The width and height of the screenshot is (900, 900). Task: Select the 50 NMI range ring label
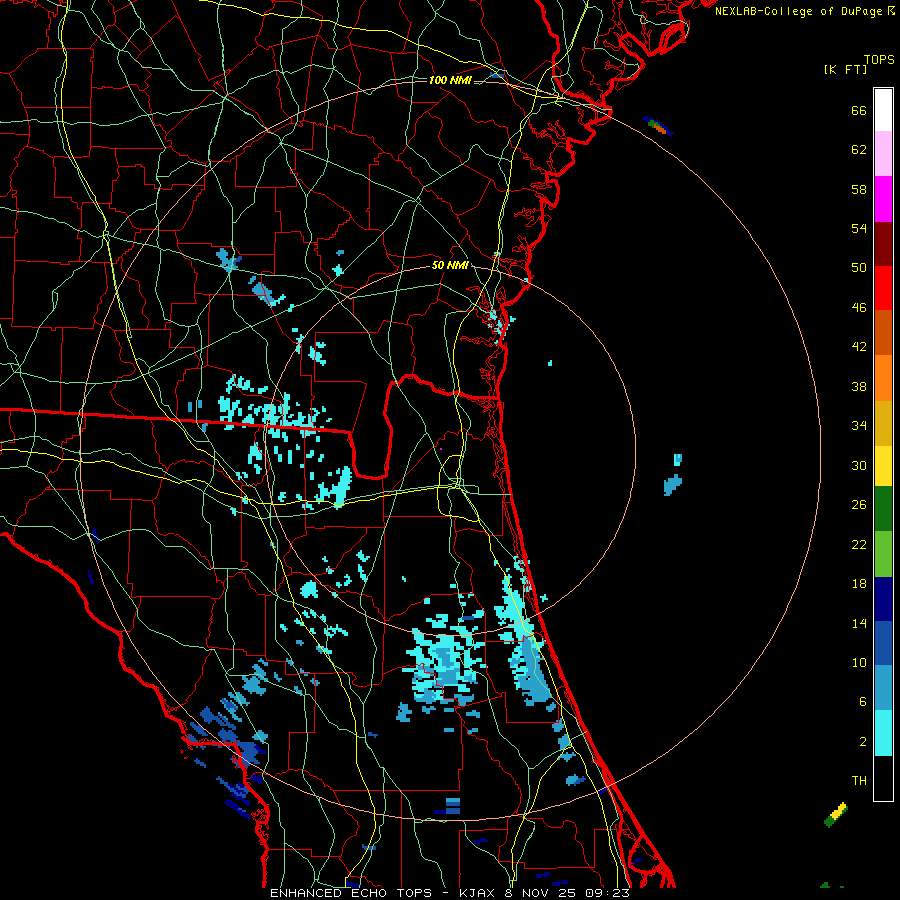(450, 265)
